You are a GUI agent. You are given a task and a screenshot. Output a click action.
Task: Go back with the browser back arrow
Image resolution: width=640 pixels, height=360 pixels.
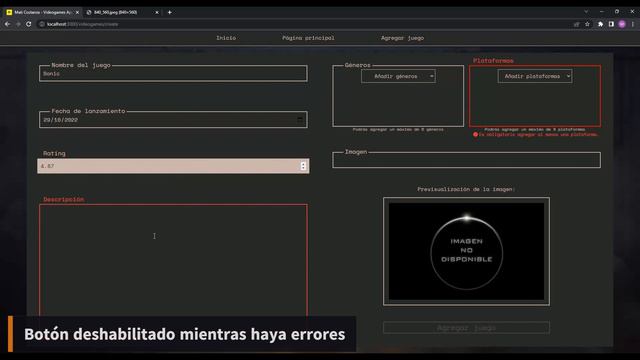tap(7, 24)
